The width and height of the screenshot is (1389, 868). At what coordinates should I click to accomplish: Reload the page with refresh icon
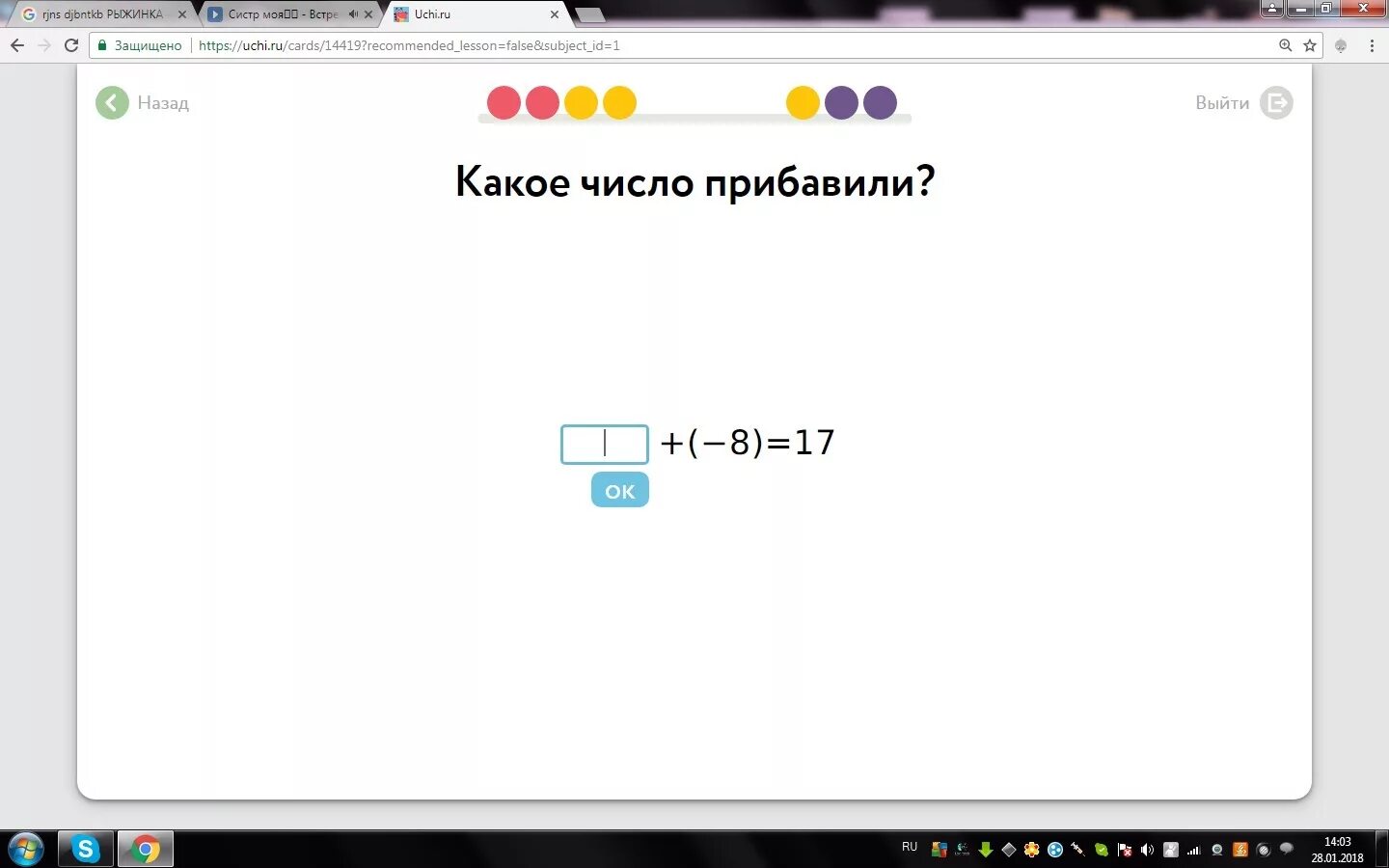coord(71,45)
